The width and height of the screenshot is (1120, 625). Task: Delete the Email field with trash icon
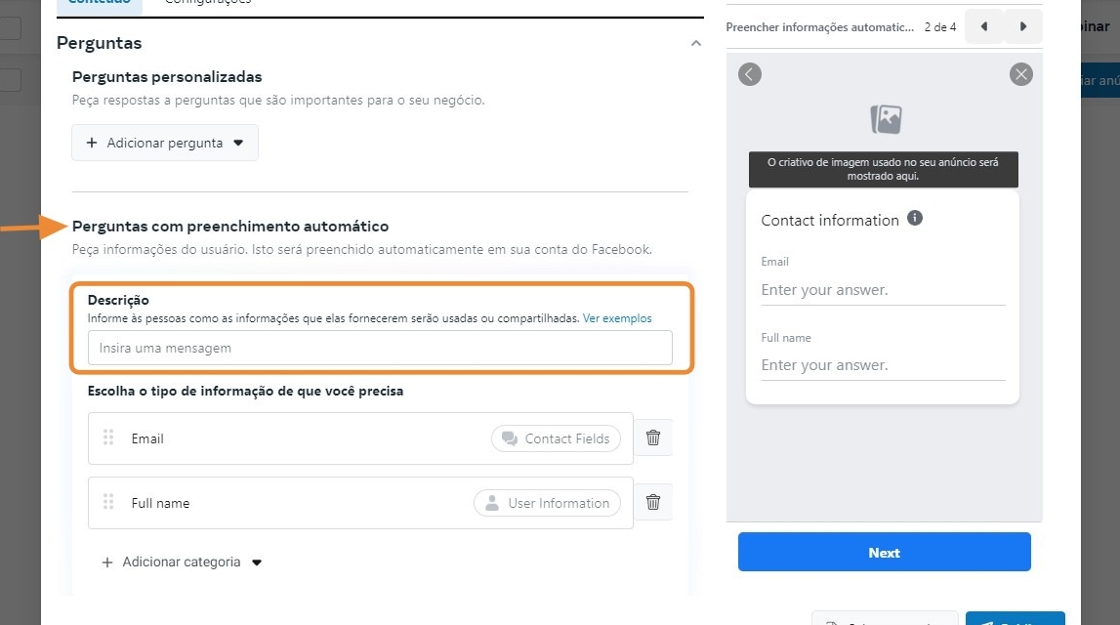pyautogui.click(x=653, y=438)
